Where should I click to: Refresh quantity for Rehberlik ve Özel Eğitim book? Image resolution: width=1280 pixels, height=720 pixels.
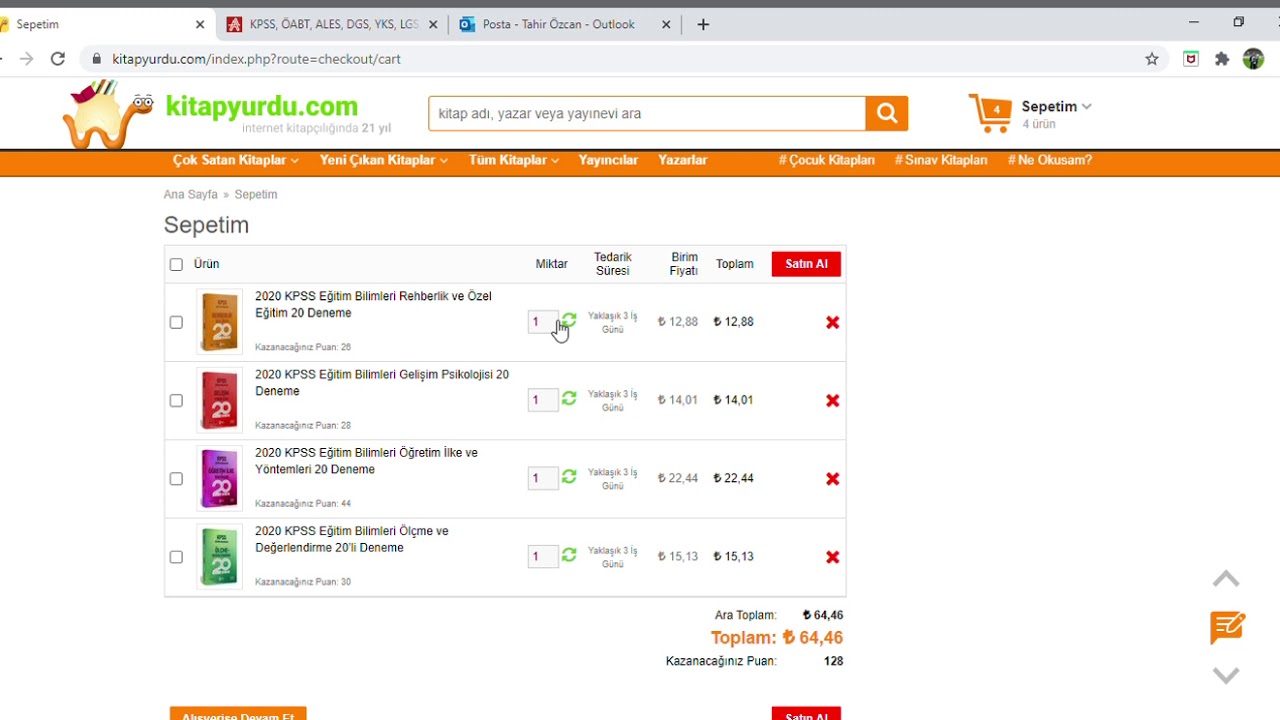click(569, 321)
